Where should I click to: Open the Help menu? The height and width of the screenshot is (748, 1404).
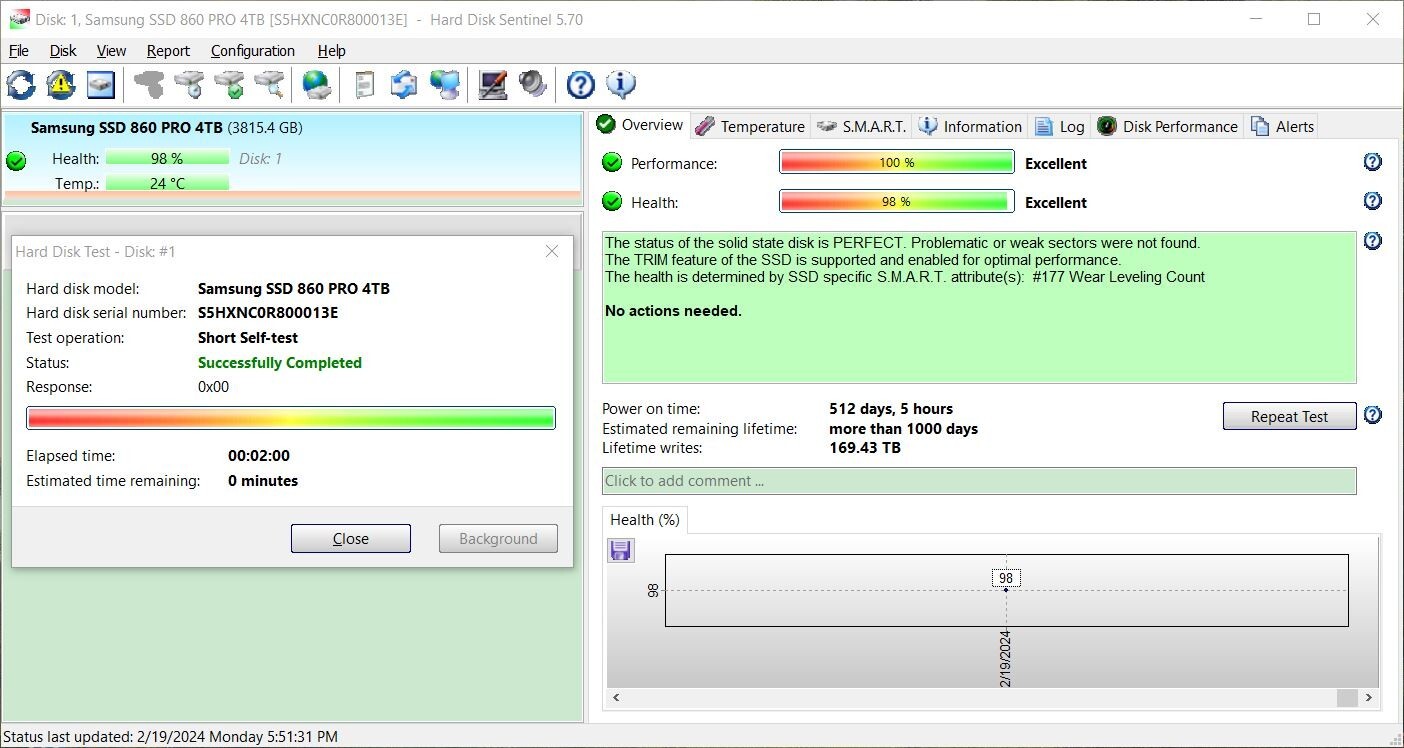point(332,51)
